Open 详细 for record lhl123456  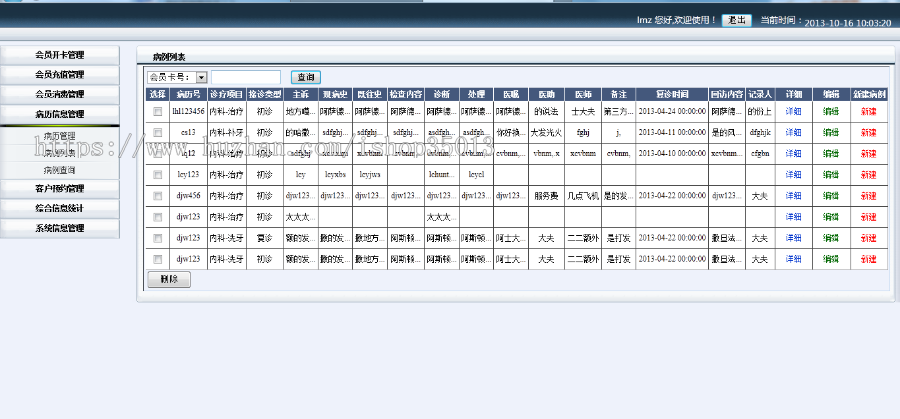click(x=793, y=111)
